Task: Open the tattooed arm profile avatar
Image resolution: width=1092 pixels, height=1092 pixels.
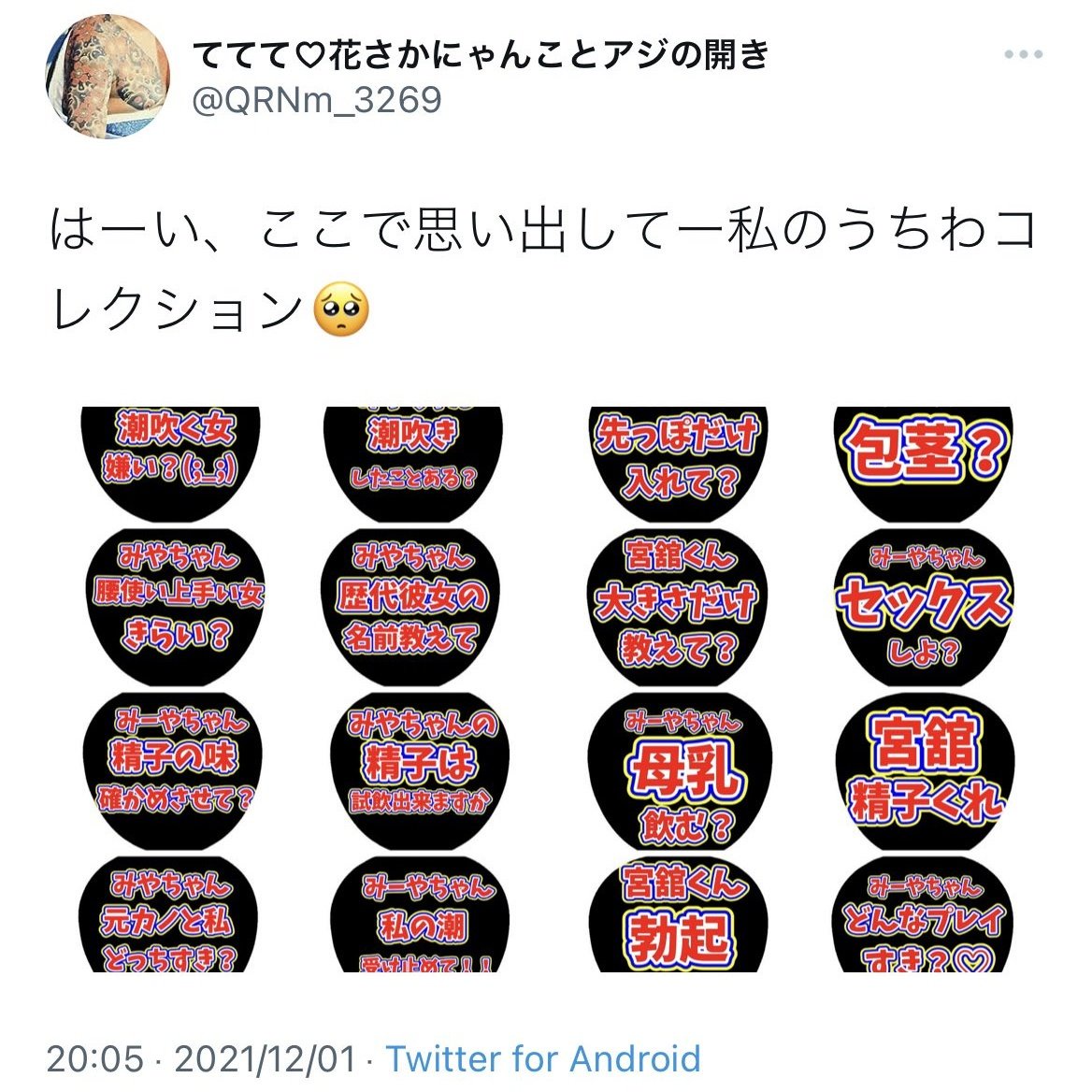Action: coord(108,77)
